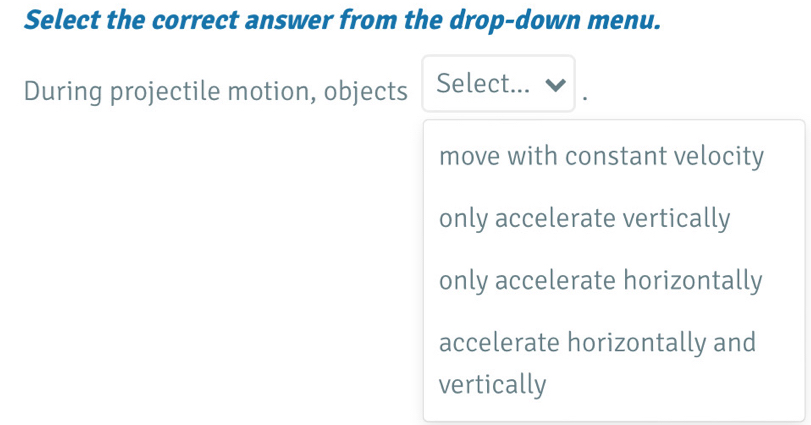This screenshot has width=811, height=425.
Task: Choose "move with constant velocity" option
Action: [601, 157]
